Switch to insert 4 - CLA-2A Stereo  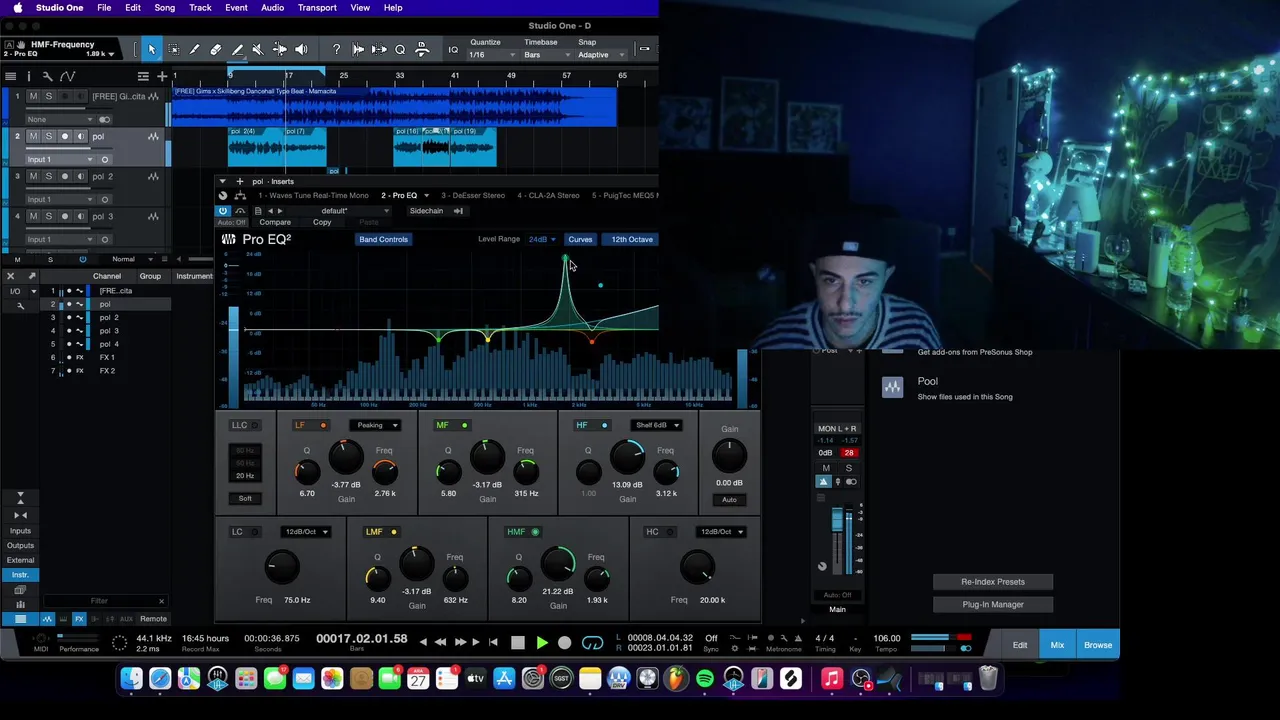pyautogui.click(x=548, y=195)
